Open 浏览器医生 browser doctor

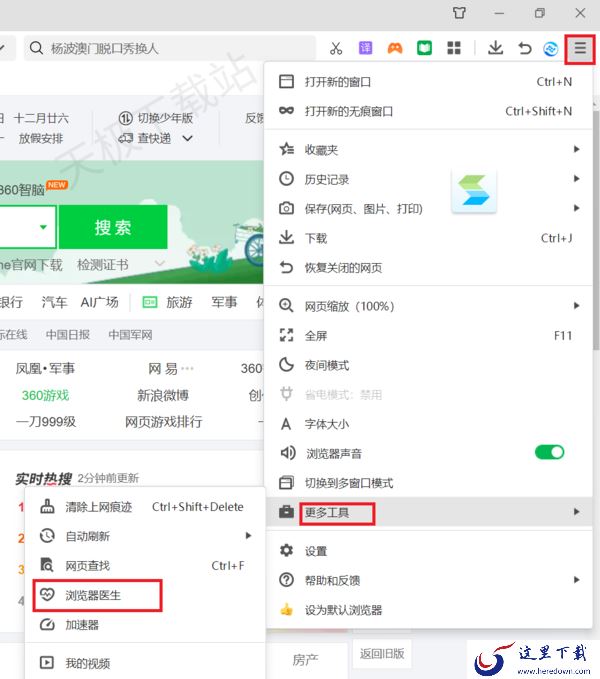point(145,595)
